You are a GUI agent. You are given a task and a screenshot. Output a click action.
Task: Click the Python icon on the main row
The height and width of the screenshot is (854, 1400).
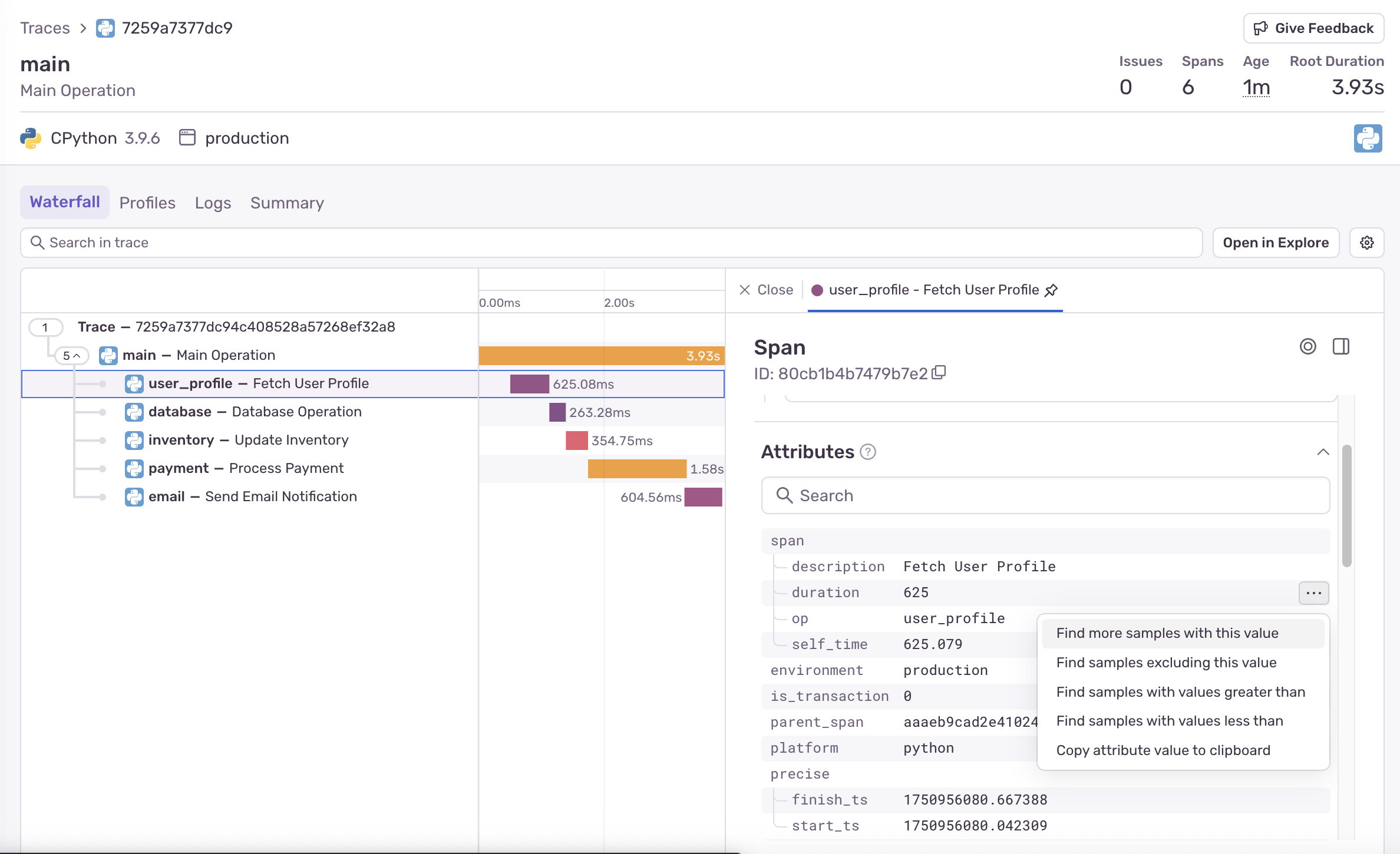pos(108,355)
